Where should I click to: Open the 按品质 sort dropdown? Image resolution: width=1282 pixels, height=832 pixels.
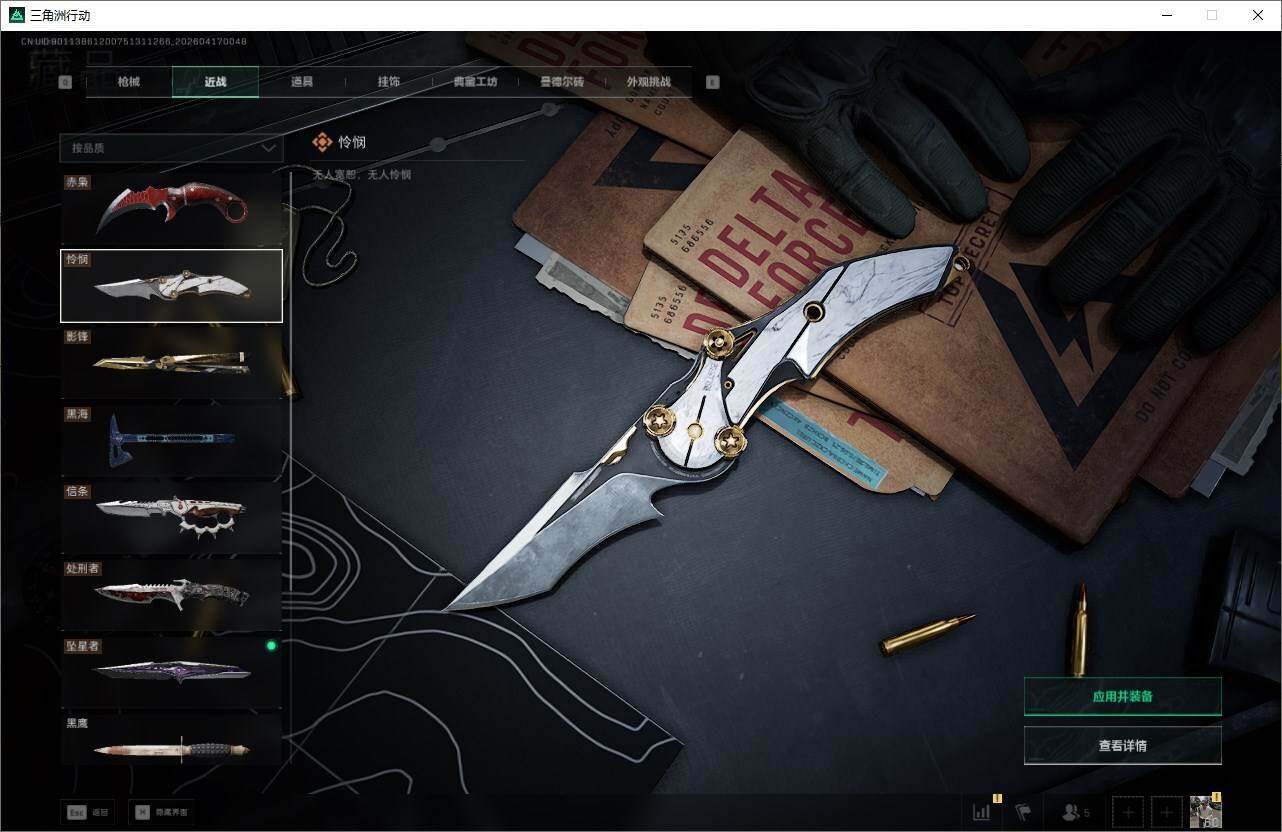pos(171,148)
